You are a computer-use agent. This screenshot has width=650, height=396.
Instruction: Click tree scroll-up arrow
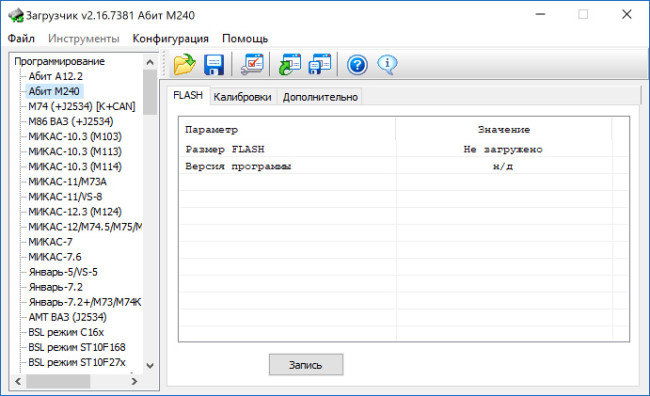[150, 62]
